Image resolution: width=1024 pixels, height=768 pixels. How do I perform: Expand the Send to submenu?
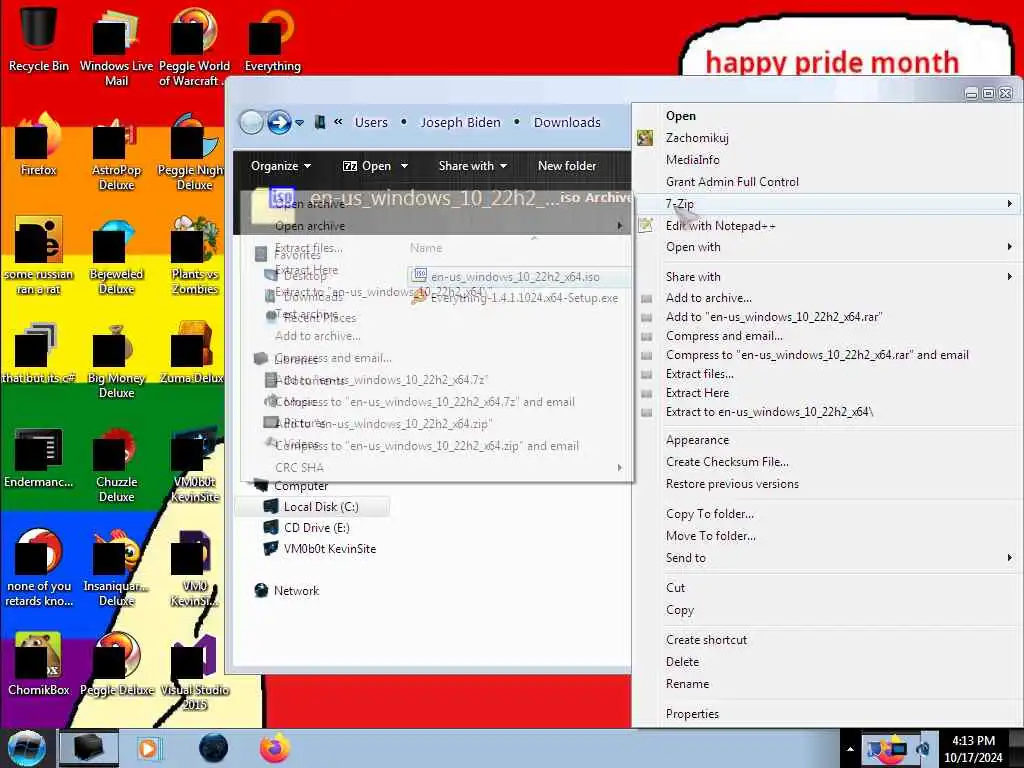coord(827,558)
